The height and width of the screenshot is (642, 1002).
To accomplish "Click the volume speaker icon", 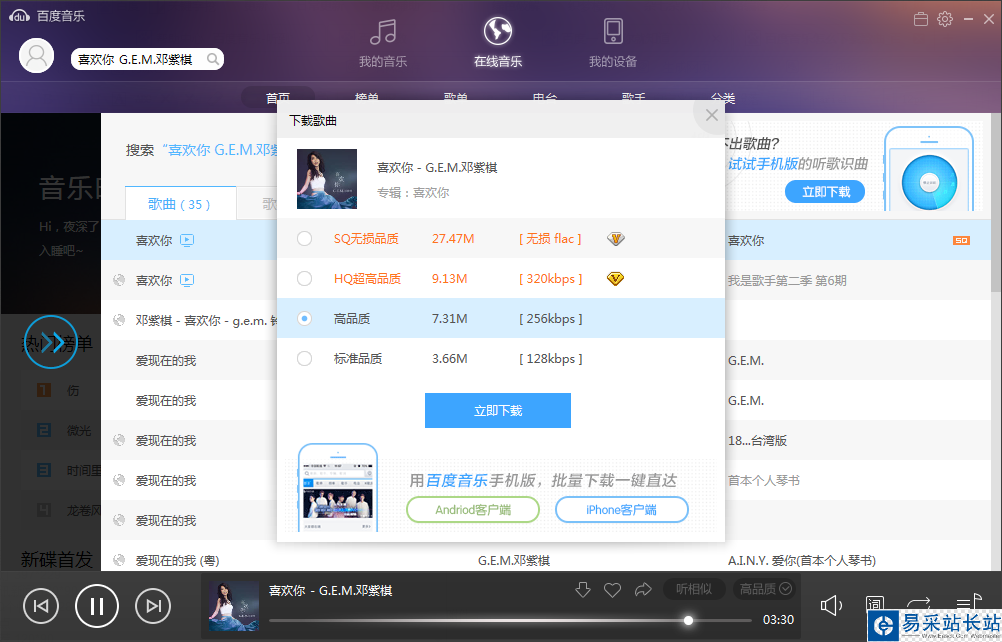I will click(x=831, y=605).
